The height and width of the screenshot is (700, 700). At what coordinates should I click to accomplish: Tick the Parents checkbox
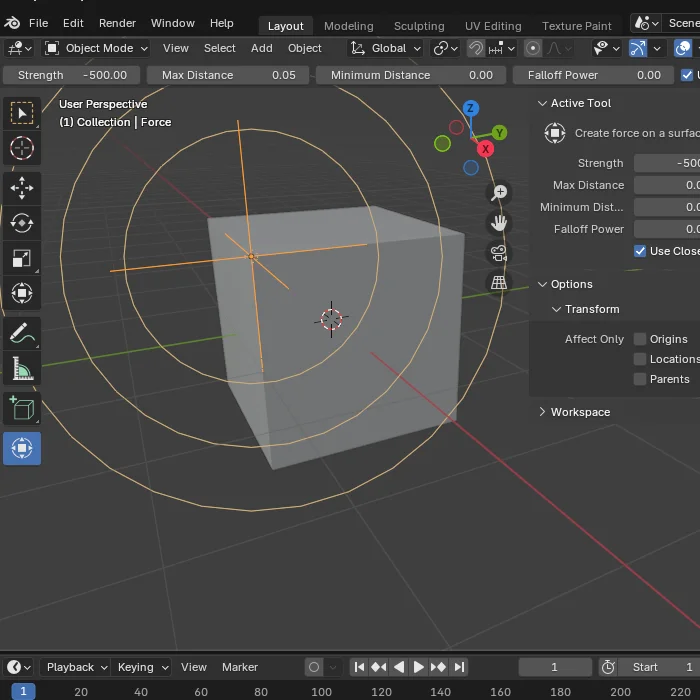click(x=640, y=379)
